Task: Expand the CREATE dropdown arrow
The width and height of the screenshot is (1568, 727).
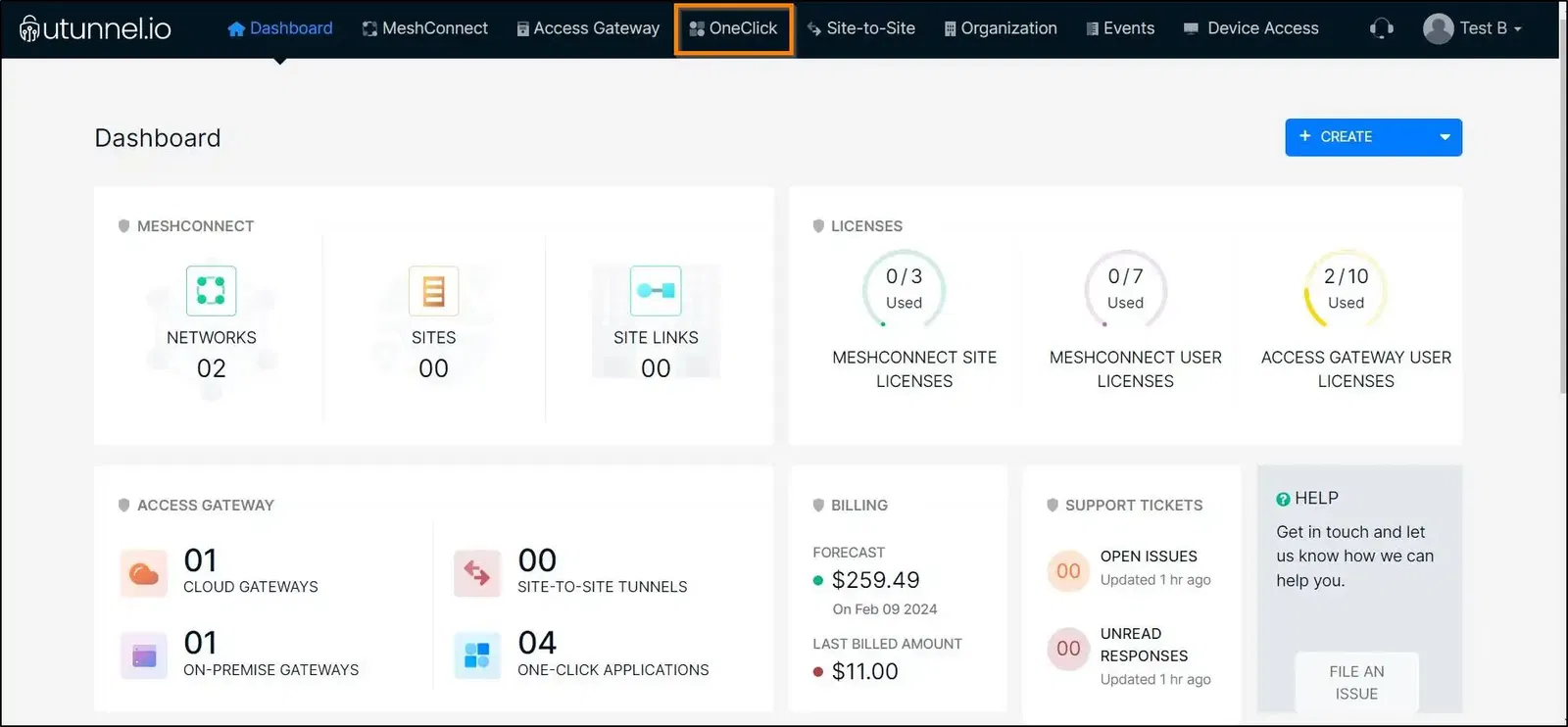Action: (x=1445, y=137)
